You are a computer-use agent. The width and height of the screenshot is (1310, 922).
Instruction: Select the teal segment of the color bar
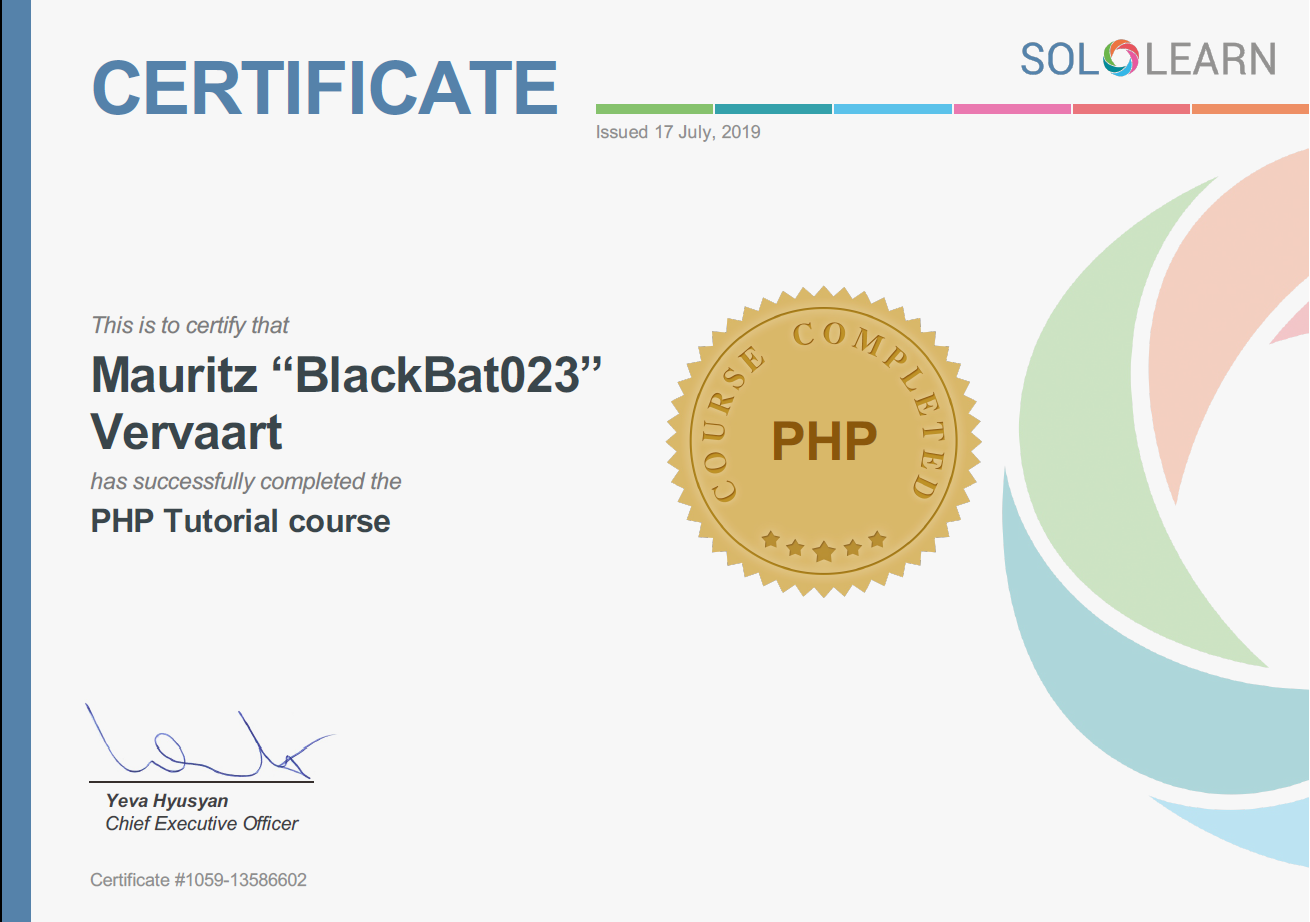coord(773,108)
